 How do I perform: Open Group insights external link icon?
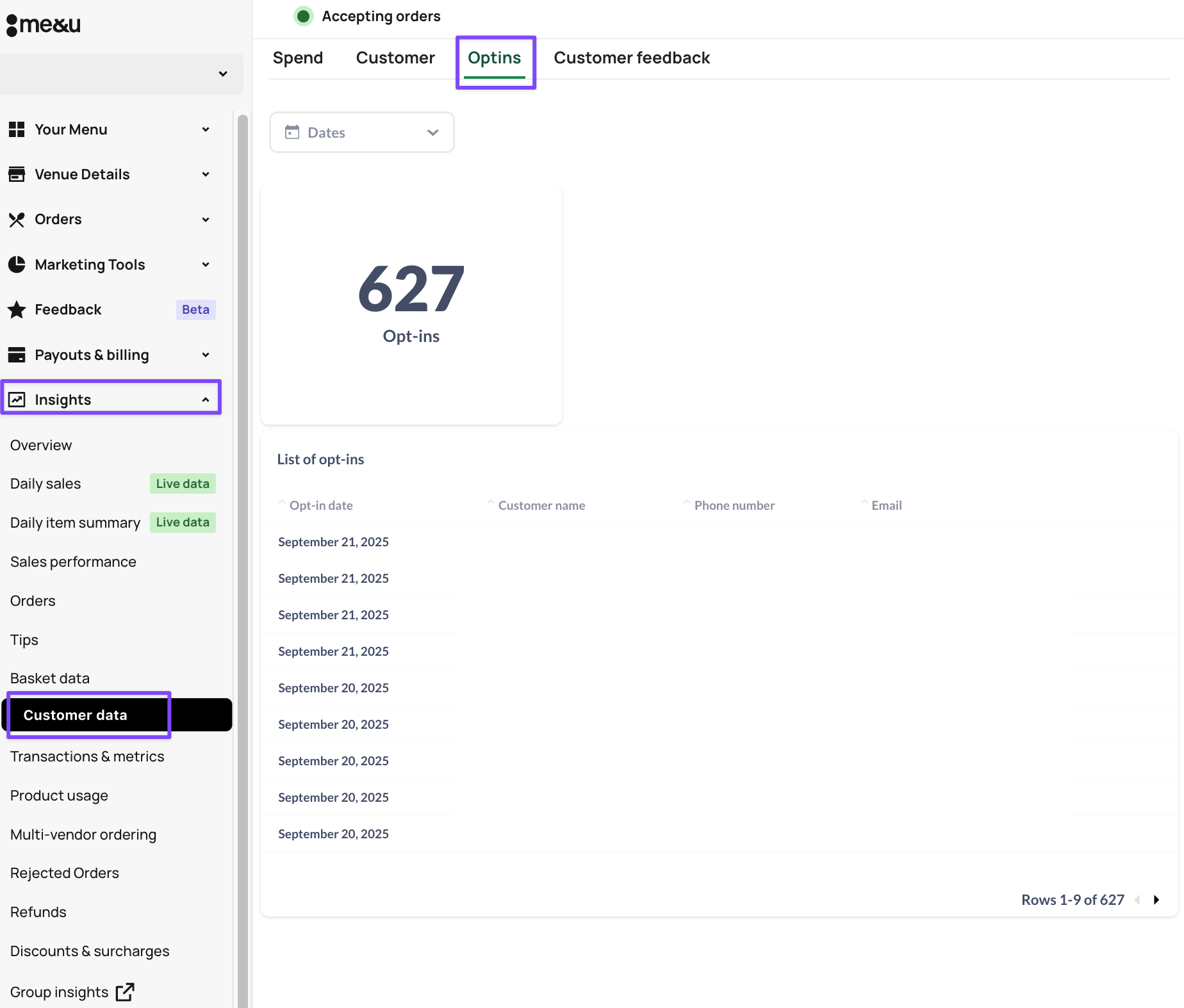(125, 992)
